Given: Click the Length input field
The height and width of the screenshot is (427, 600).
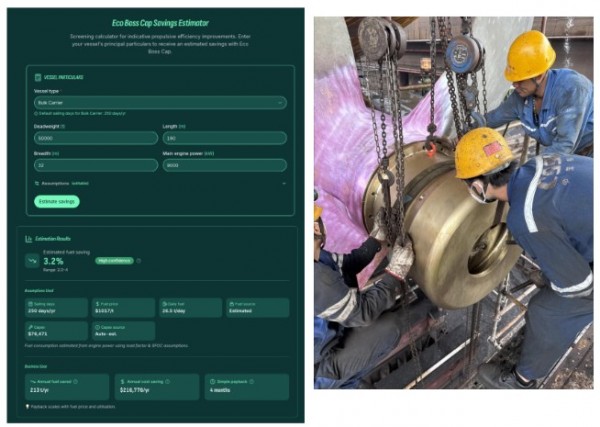Looking at the screenshot, I should tap(224, 138).
